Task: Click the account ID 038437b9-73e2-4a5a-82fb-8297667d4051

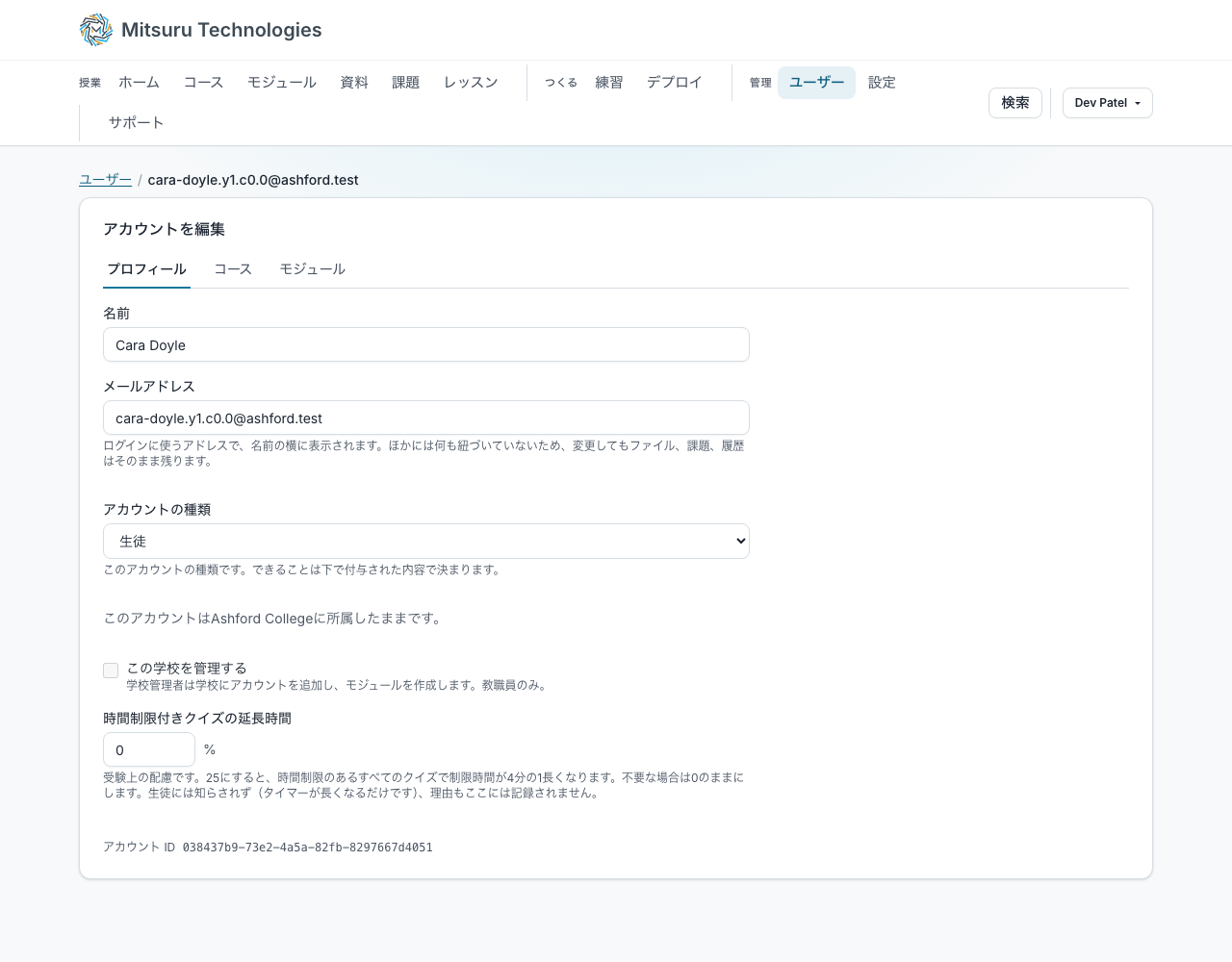Action: pos(307,848)
